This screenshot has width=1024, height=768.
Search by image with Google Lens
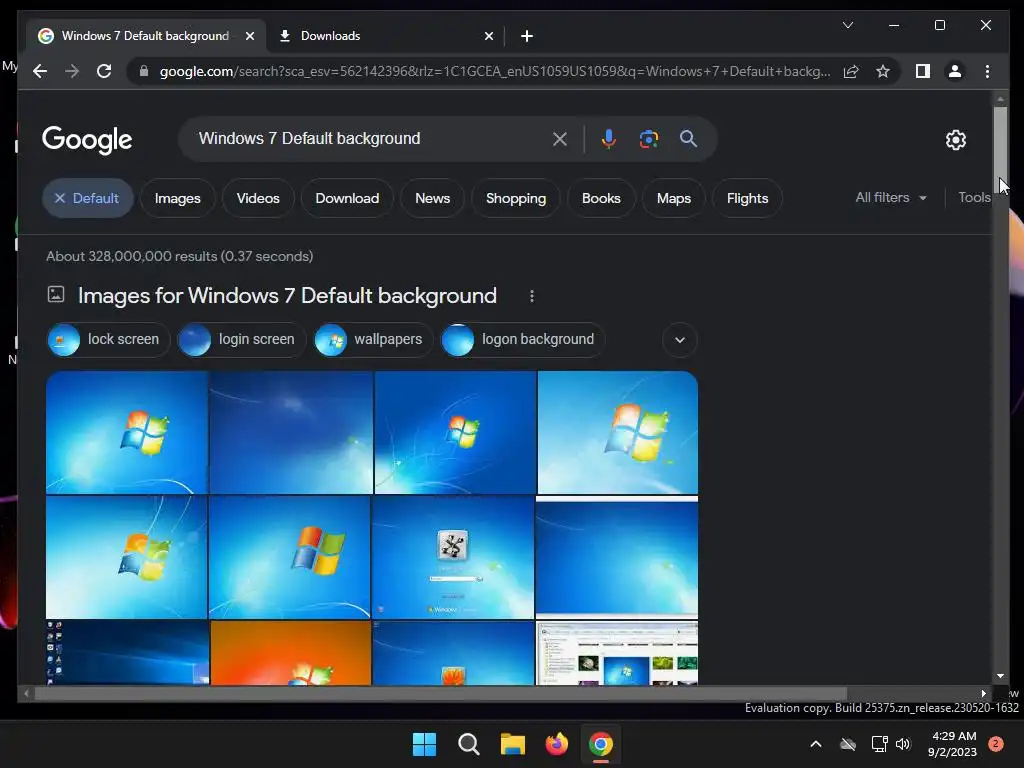coord(648,138)
